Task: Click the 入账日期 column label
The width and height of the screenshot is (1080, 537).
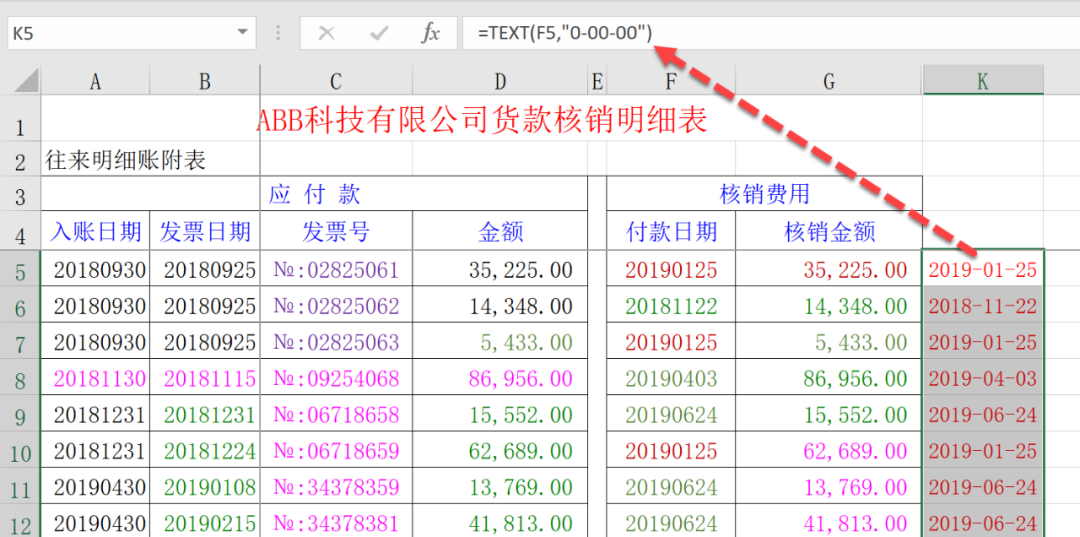Action: click(95, 231)
